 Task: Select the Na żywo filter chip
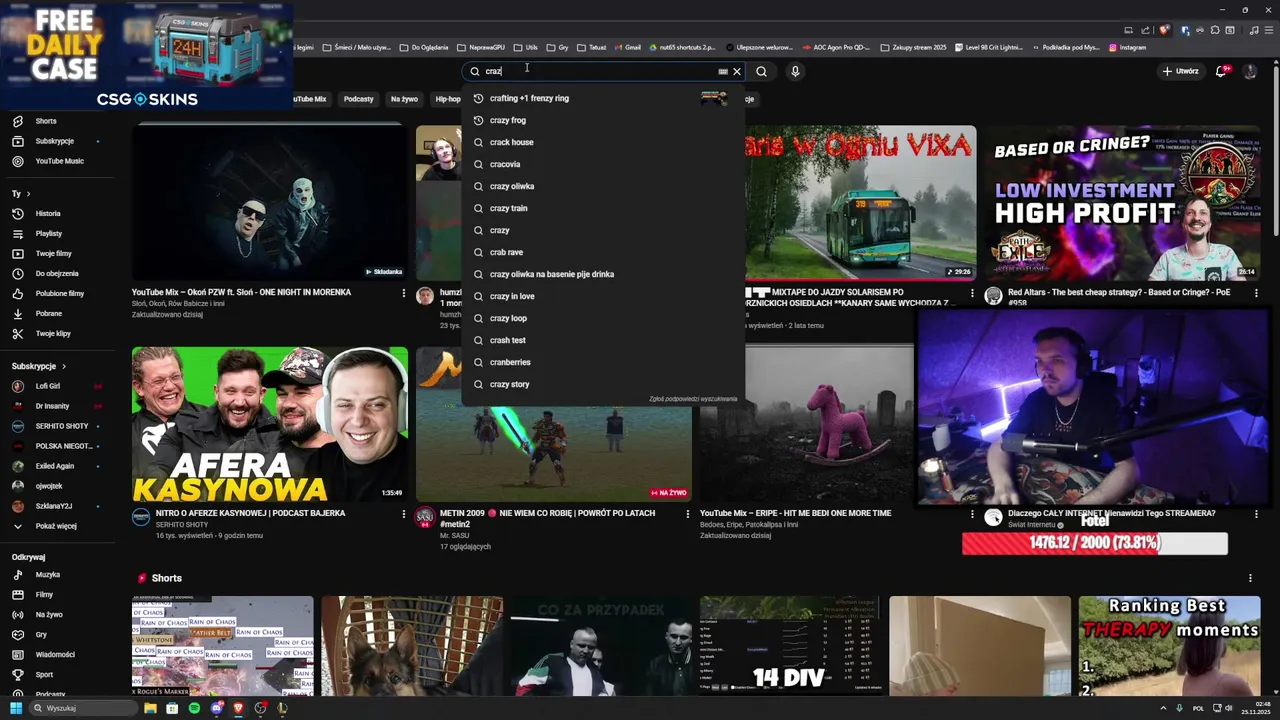[x=404, y=99]
